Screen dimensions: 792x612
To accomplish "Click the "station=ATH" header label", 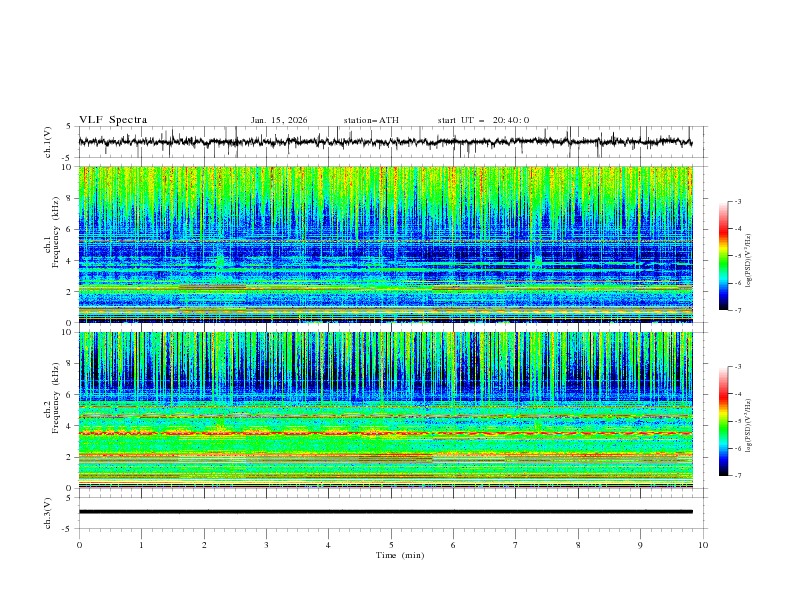I will coord(371,120).
